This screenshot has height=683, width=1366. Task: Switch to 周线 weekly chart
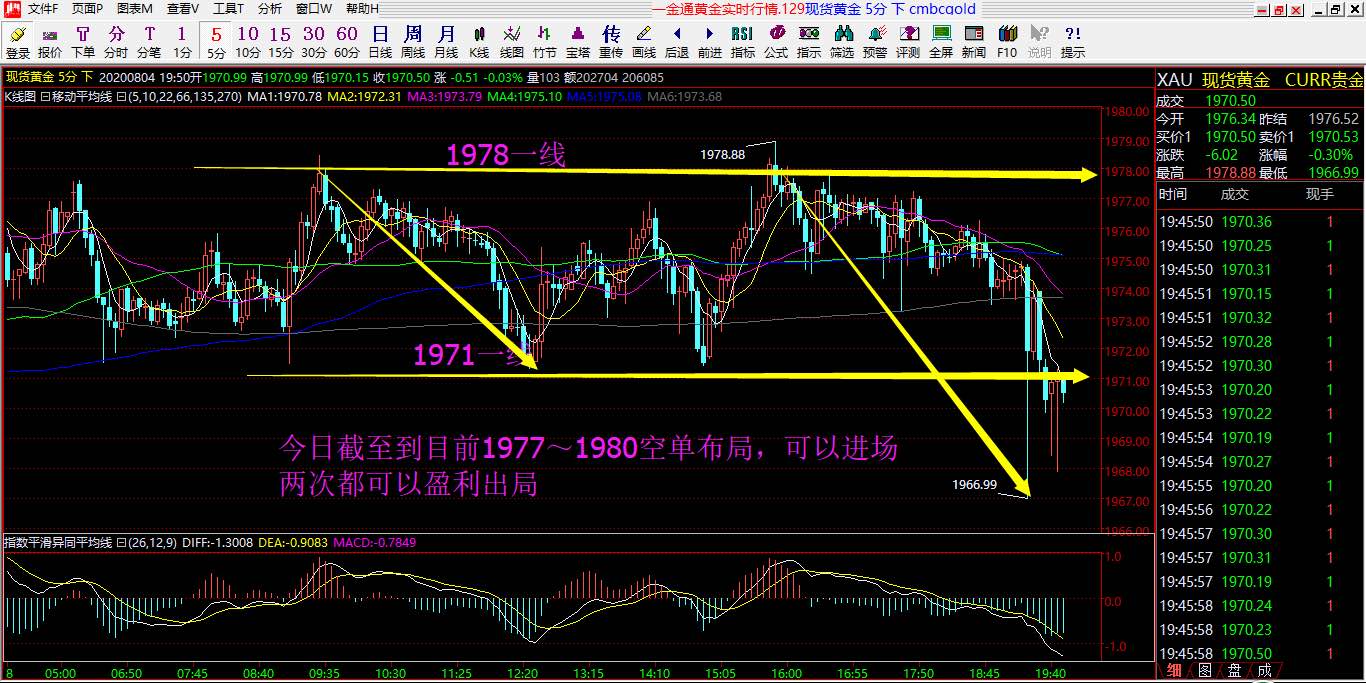413,43
